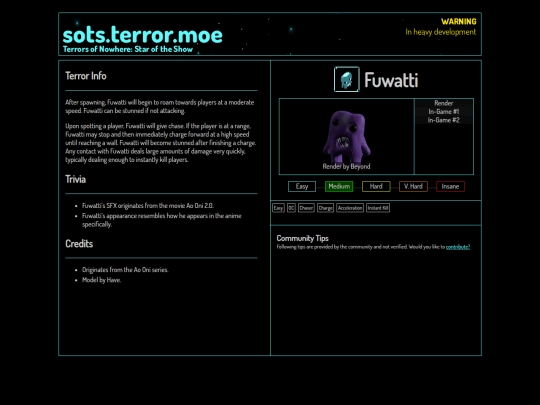
Task: Switch to the In-Game #2 image
Action: [444, 120]
